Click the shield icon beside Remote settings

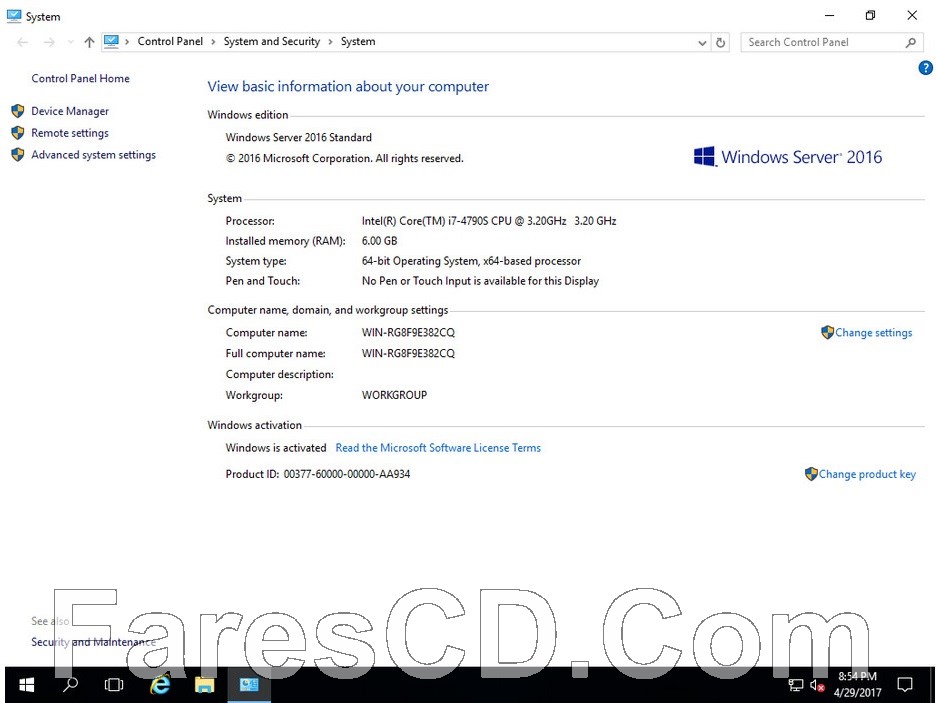(18, 133)
